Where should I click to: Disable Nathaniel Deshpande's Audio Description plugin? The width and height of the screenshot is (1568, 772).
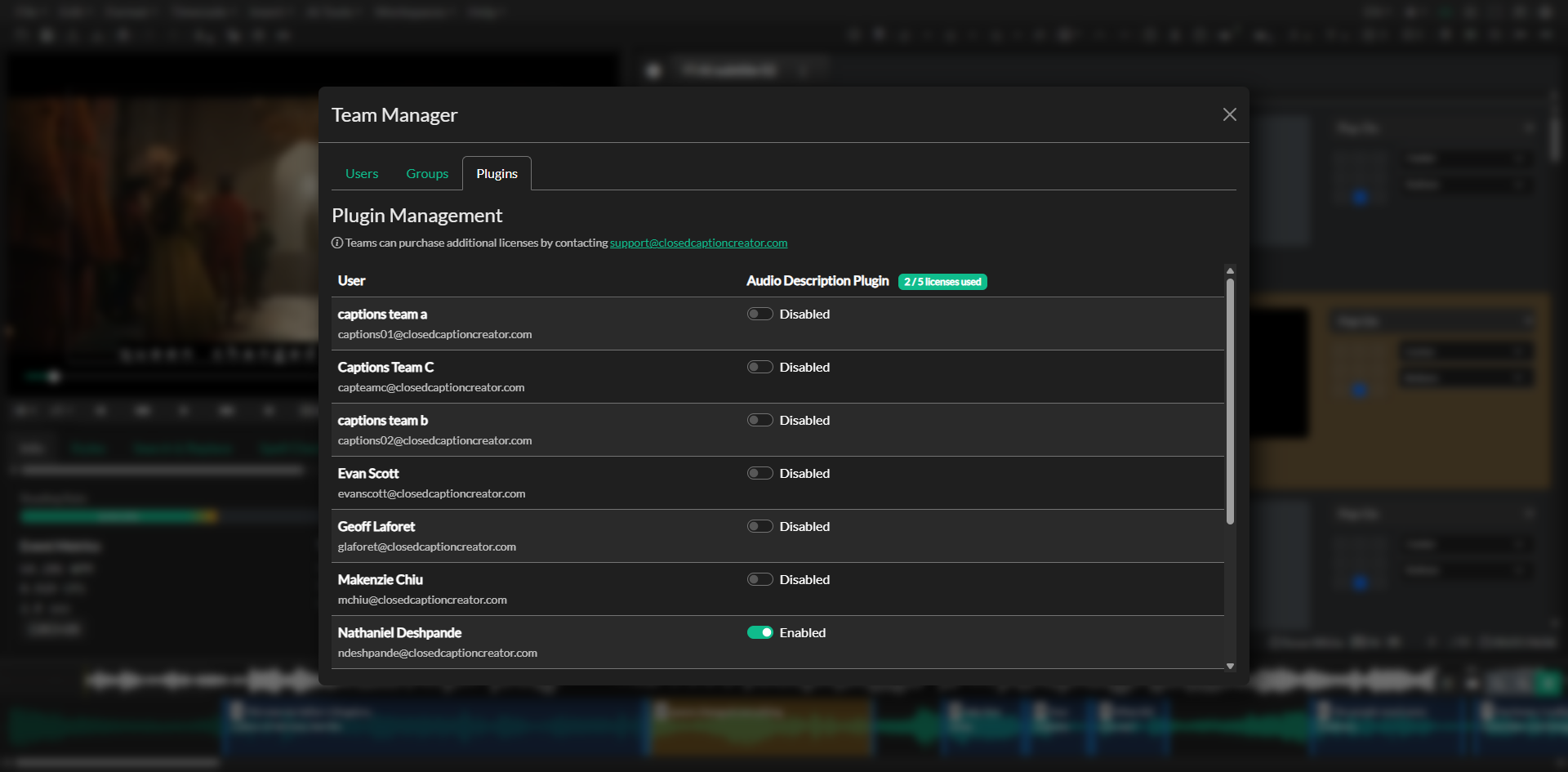pos(760,631)
